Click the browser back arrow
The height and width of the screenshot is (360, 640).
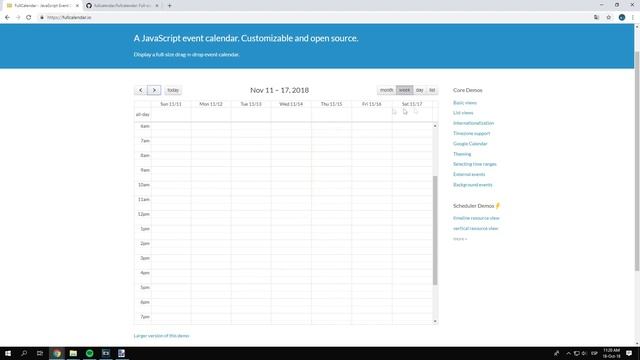pos(7,18)
